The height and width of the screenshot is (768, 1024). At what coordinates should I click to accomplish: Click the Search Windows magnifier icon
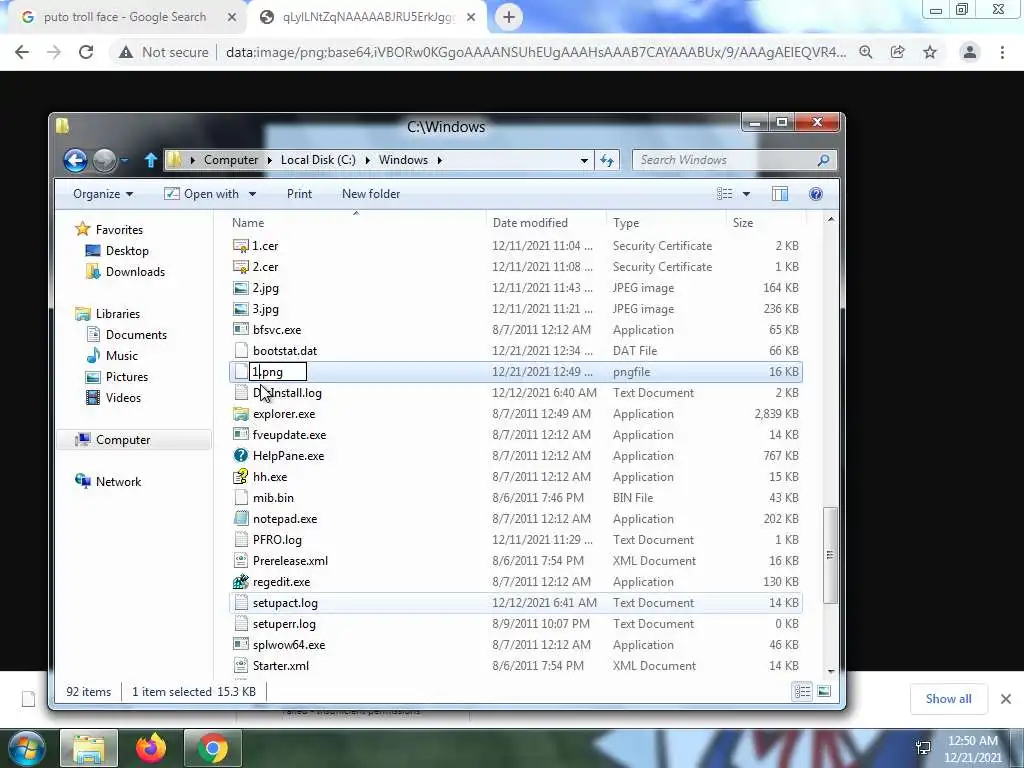pos(823,160)
